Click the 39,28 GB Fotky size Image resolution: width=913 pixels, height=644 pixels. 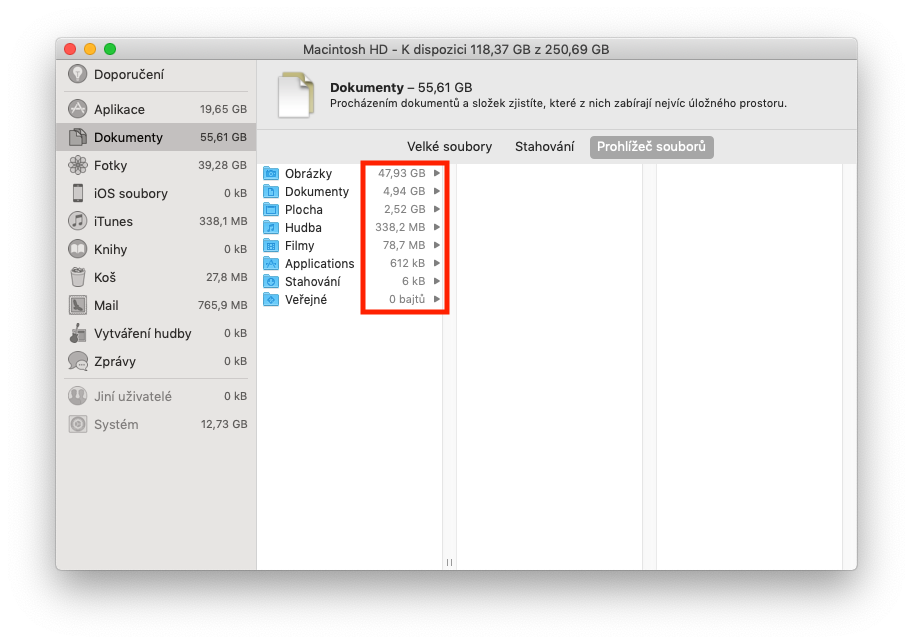(x=222, y=165)
